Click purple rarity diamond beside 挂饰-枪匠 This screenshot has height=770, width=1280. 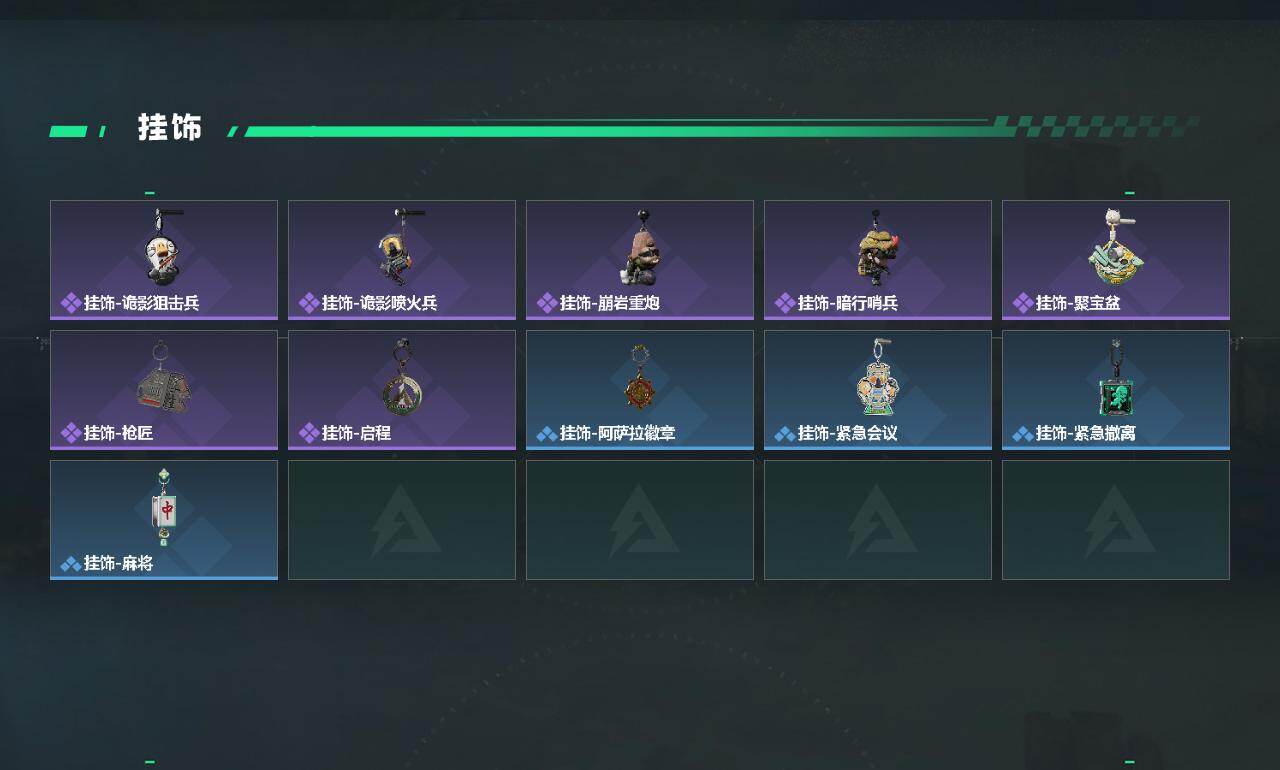point(71,433)
